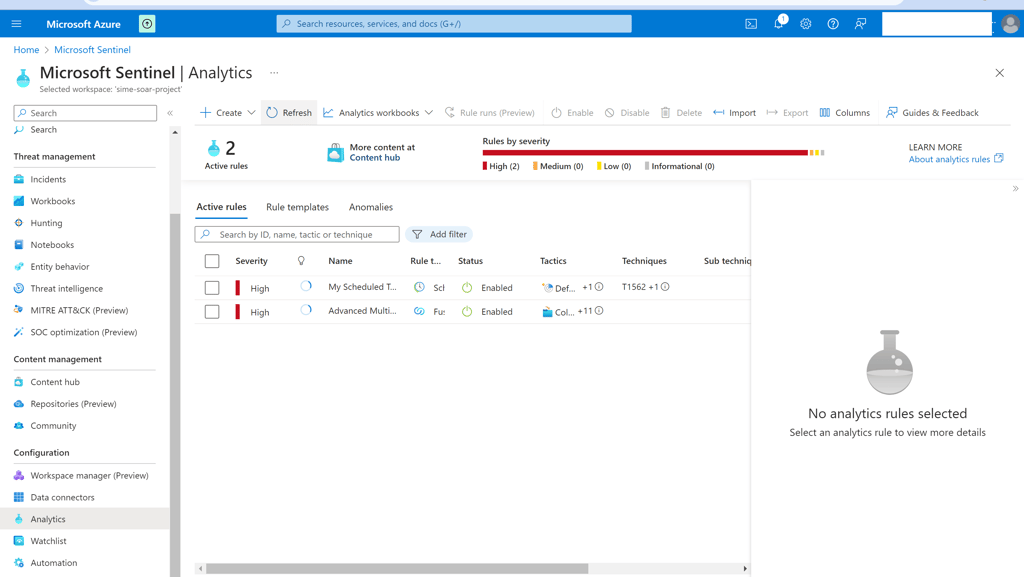Refresh the analytics rules list
The height and width of the screenshot is (577, 1024).
pos(289,113)
